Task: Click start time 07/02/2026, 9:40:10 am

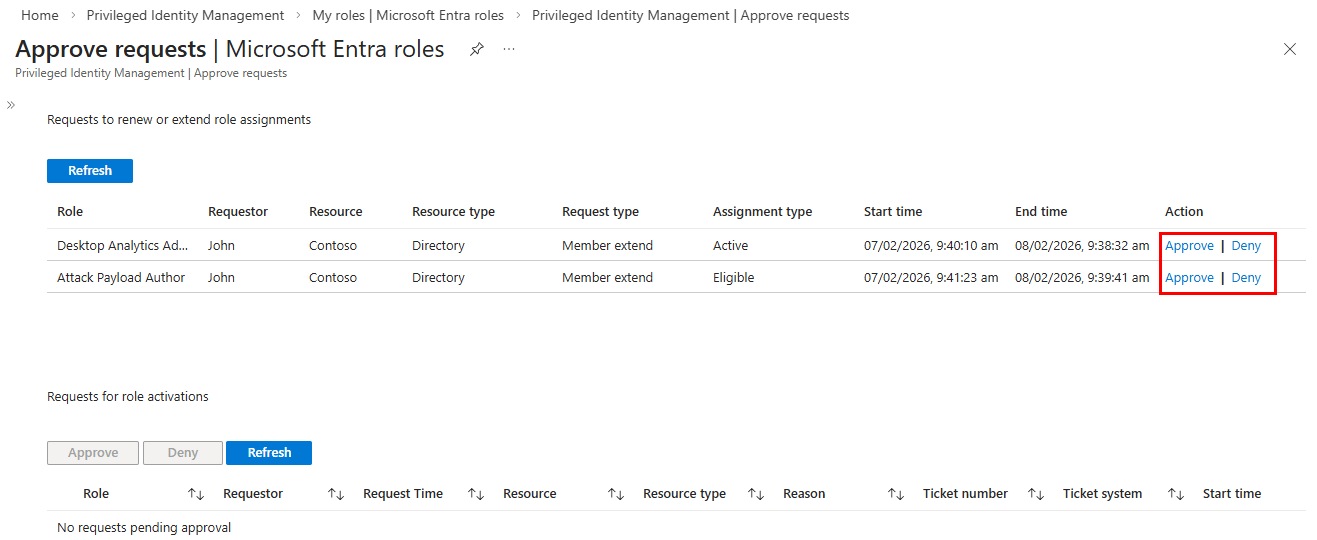Action: coord(931,246)
